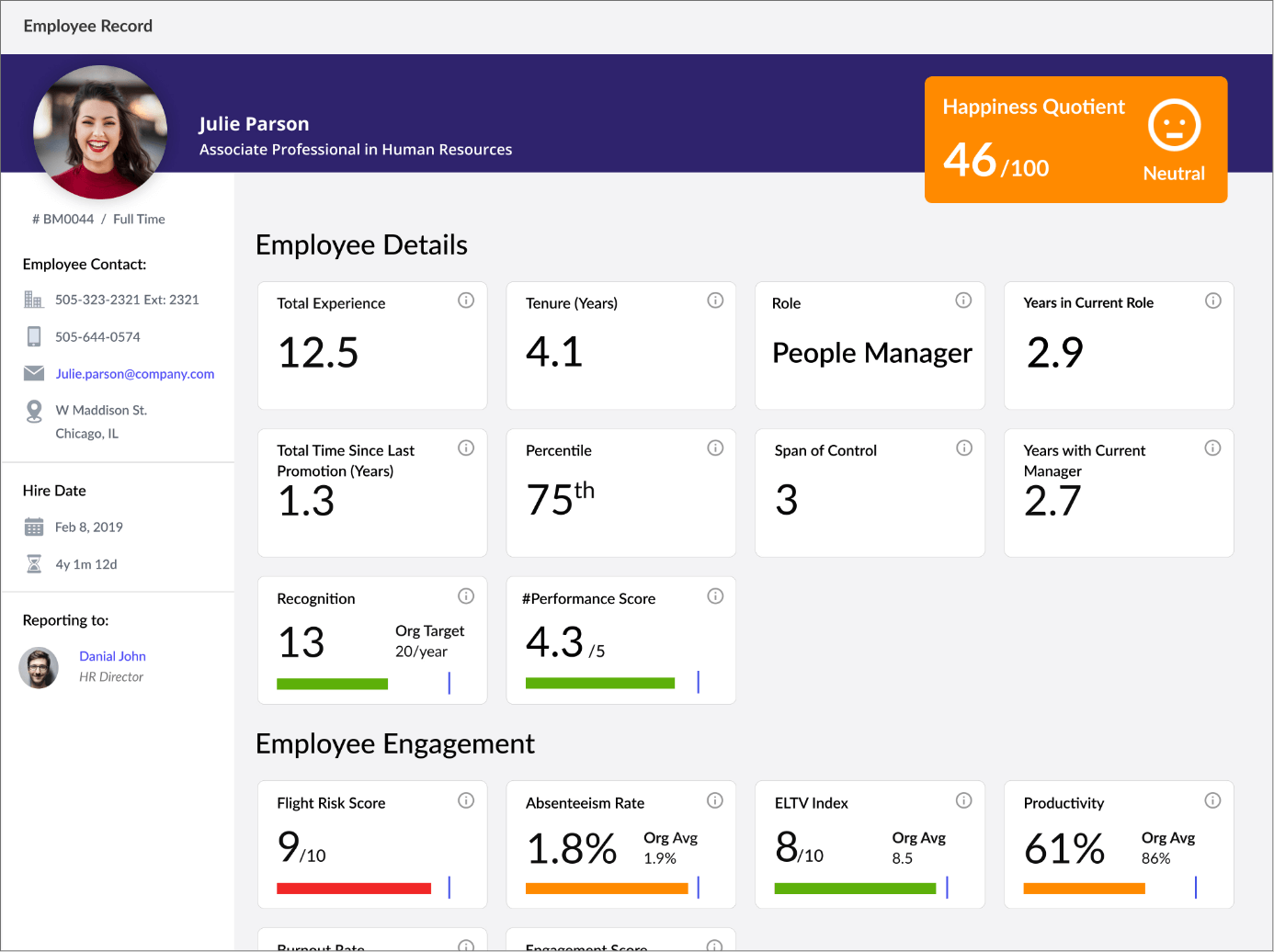The height and width of the screenshot is (952, 1274).
Task: Show info for Years with Current Manager
Action: click(1213, 448)
